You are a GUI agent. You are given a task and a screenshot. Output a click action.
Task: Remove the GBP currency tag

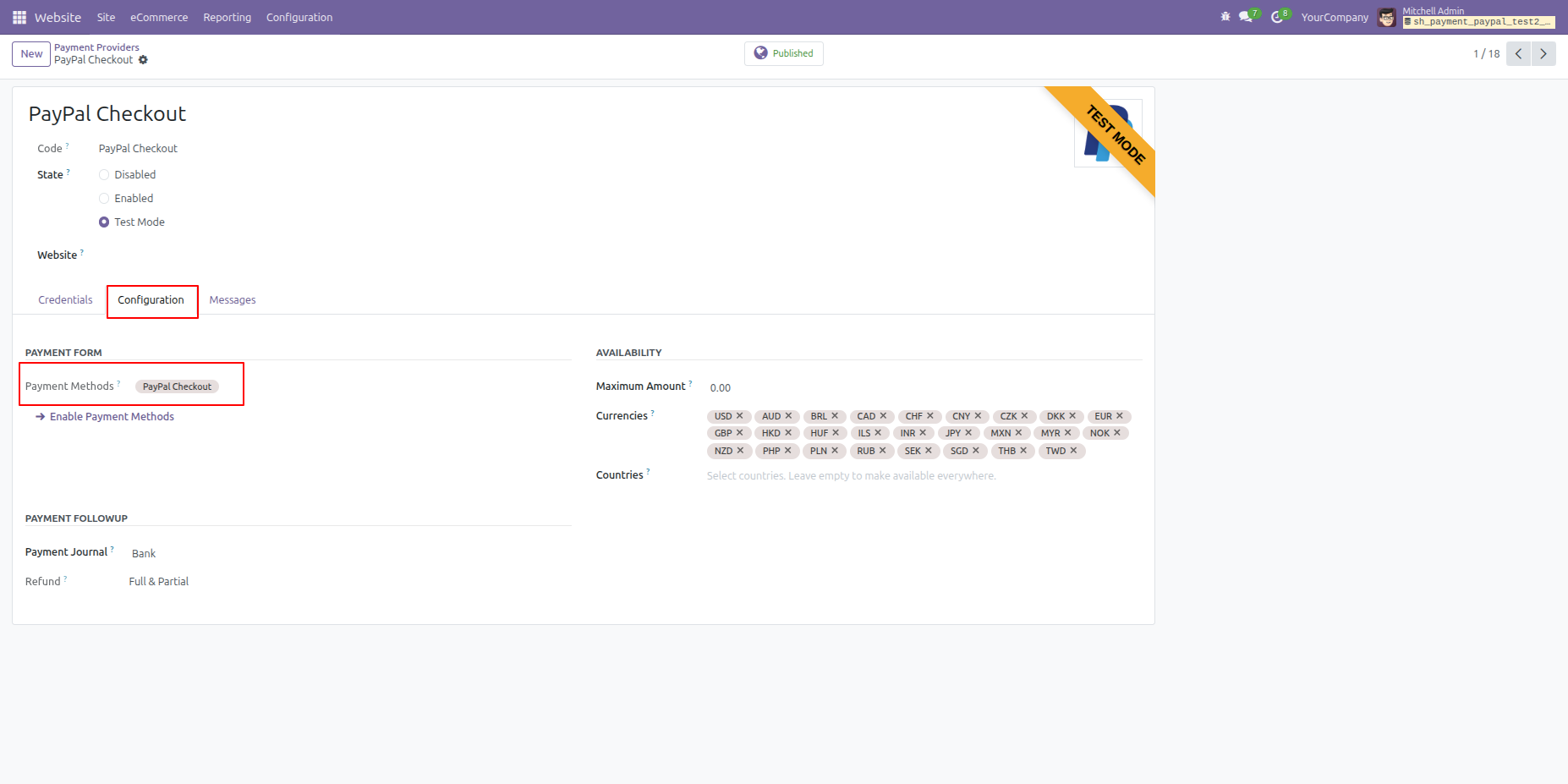(x=739, y=433)
